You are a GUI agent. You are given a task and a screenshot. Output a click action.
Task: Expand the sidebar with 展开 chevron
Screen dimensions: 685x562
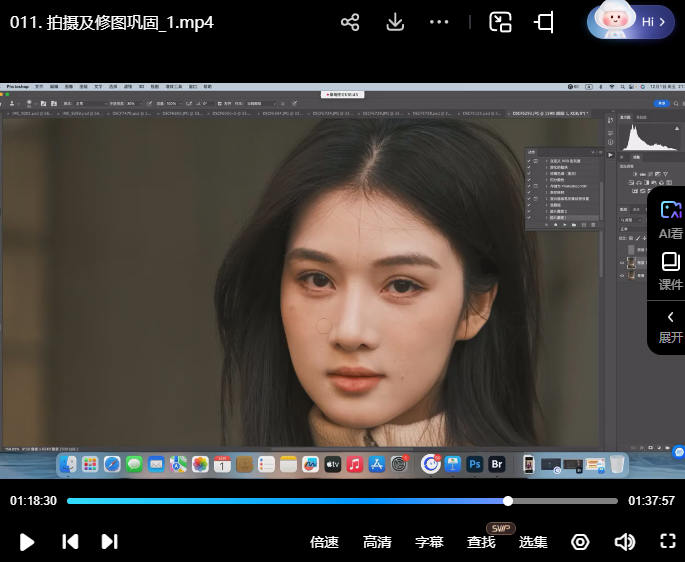pyautogui.click(x=670, y=326)
